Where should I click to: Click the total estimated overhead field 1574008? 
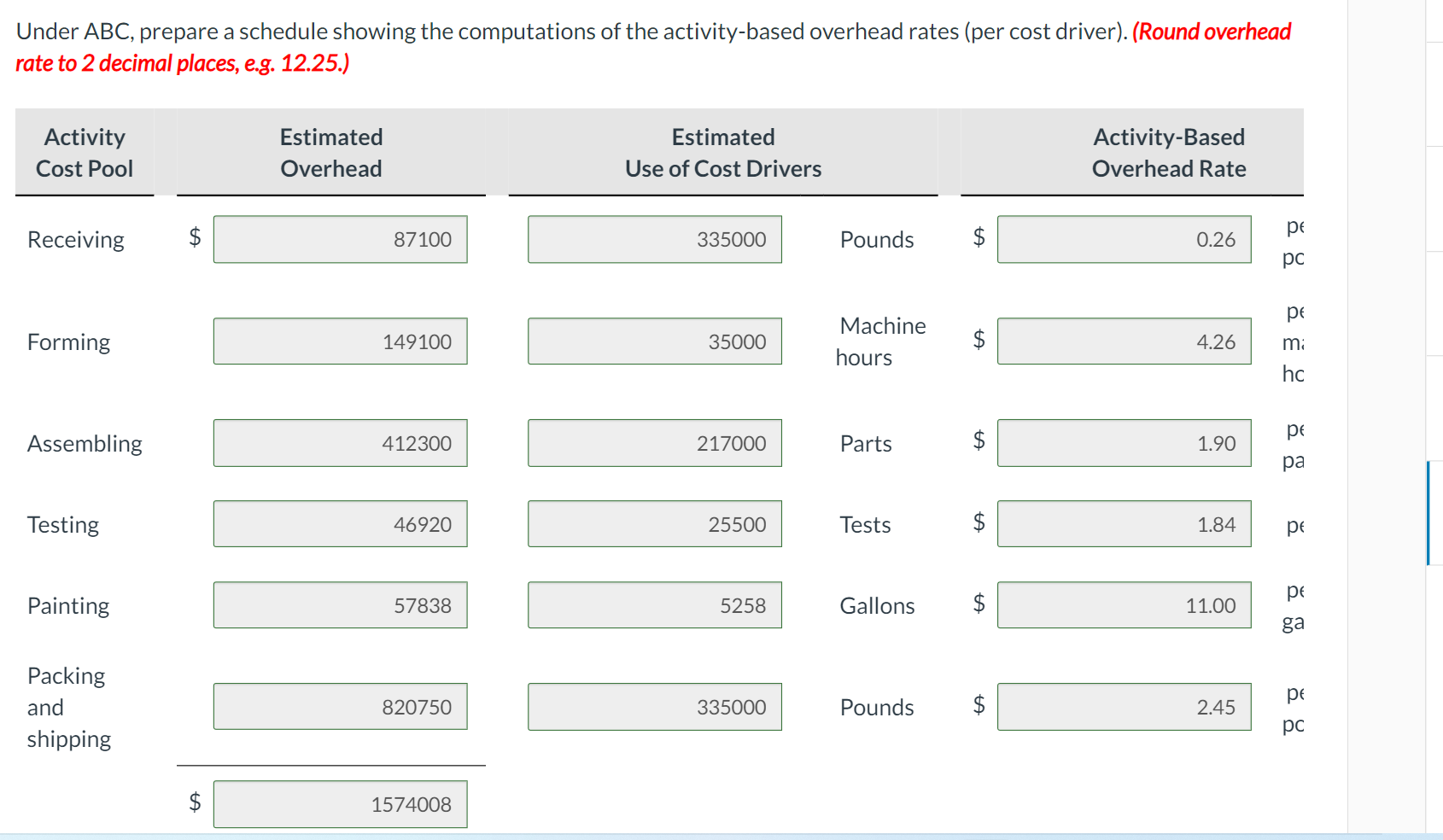click(x=340, y=804)
